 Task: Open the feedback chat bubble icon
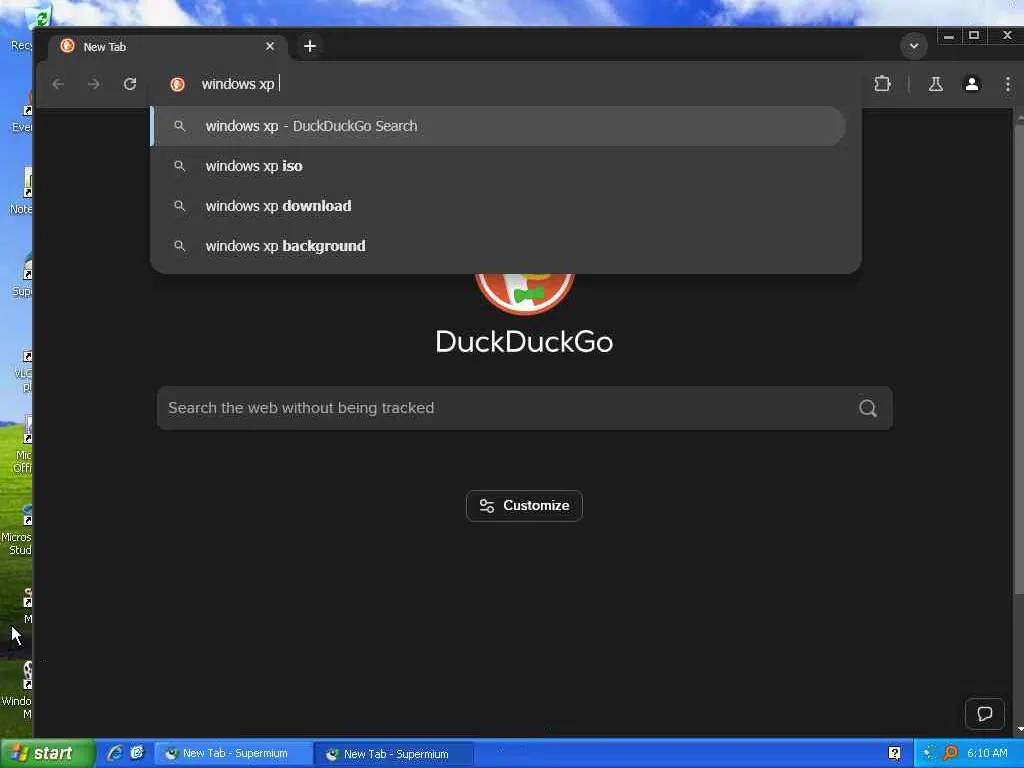tap(984, 713)
